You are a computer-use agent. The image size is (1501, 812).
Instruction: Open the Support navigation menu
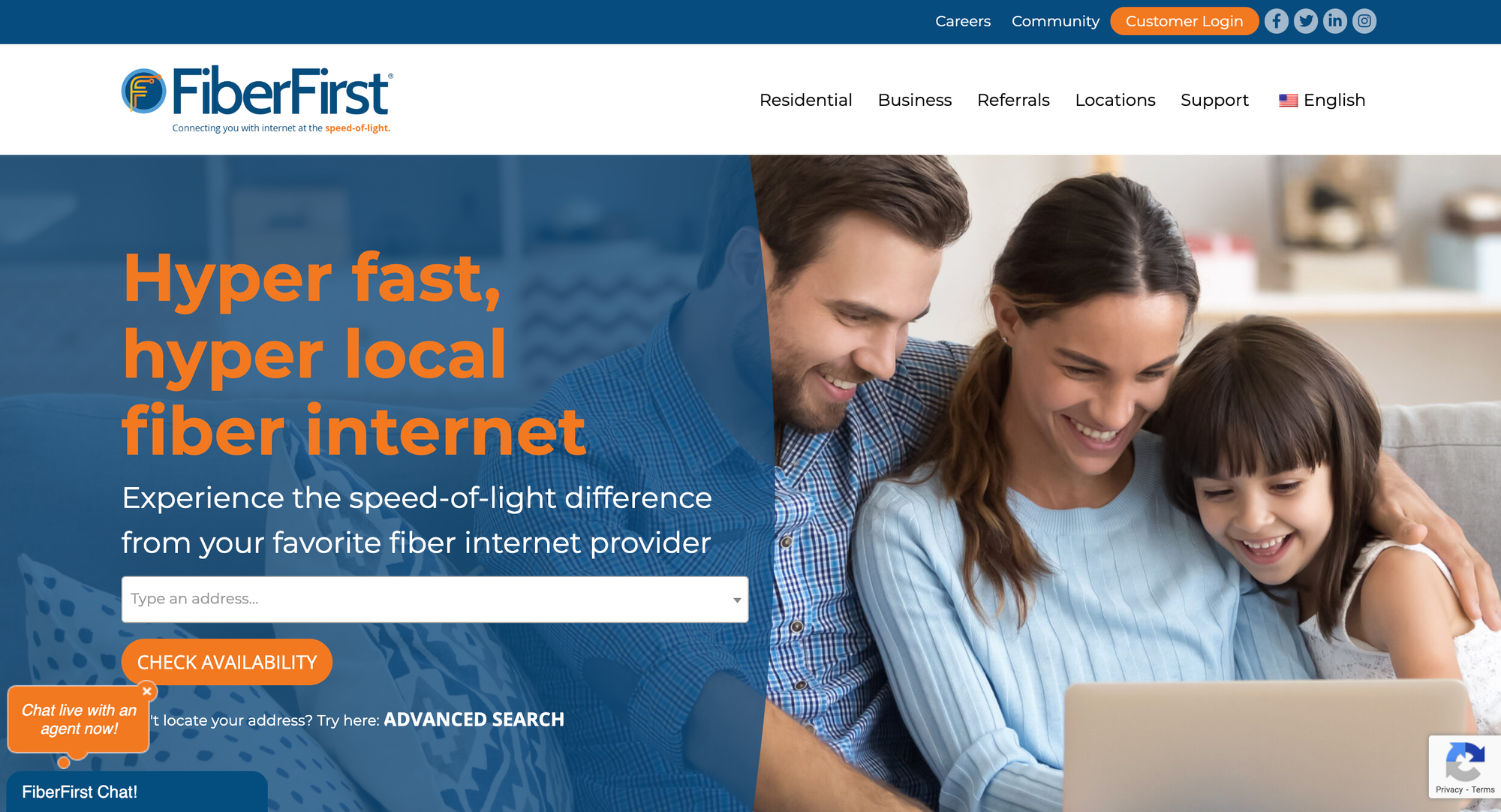(1214, 100)
